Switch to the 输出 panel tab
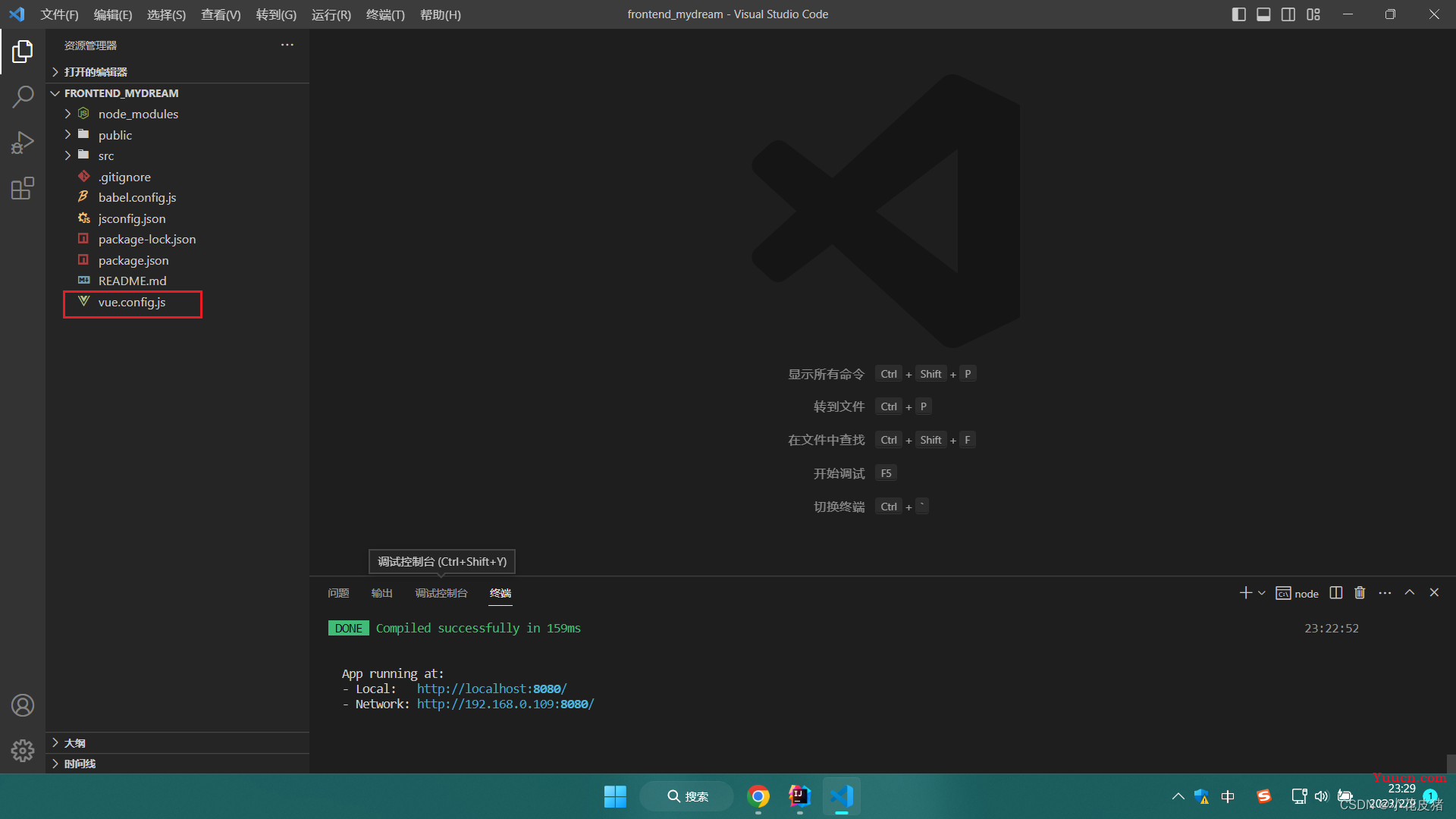 [381, 593]
